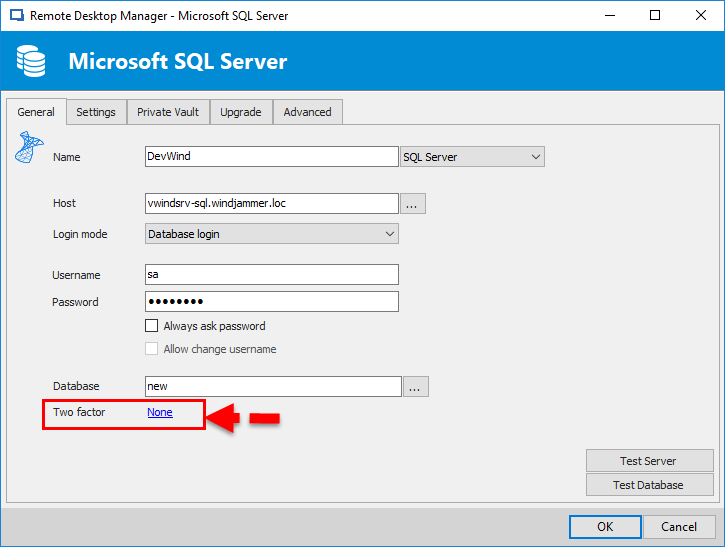
Task: Open the Private Vault tab
Action: click(x=168, y=112)
